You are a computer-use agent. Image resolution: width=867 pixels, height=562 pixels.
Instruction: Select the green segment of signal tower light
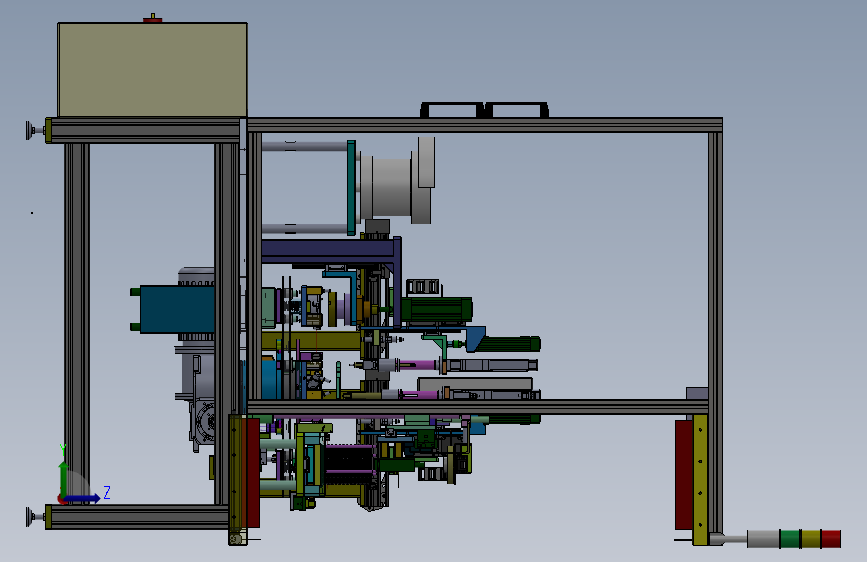click(x=790, y=539)
